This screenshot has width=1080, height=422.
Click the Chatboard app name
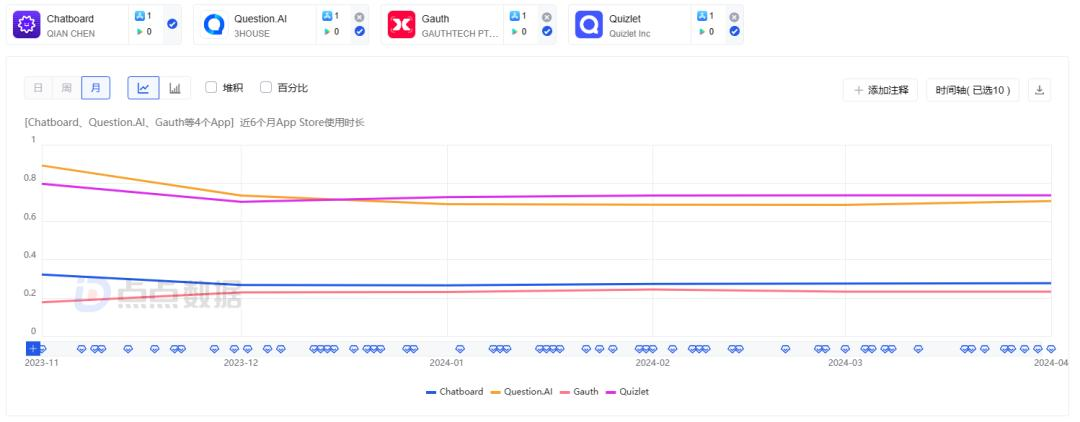[70, 19]
